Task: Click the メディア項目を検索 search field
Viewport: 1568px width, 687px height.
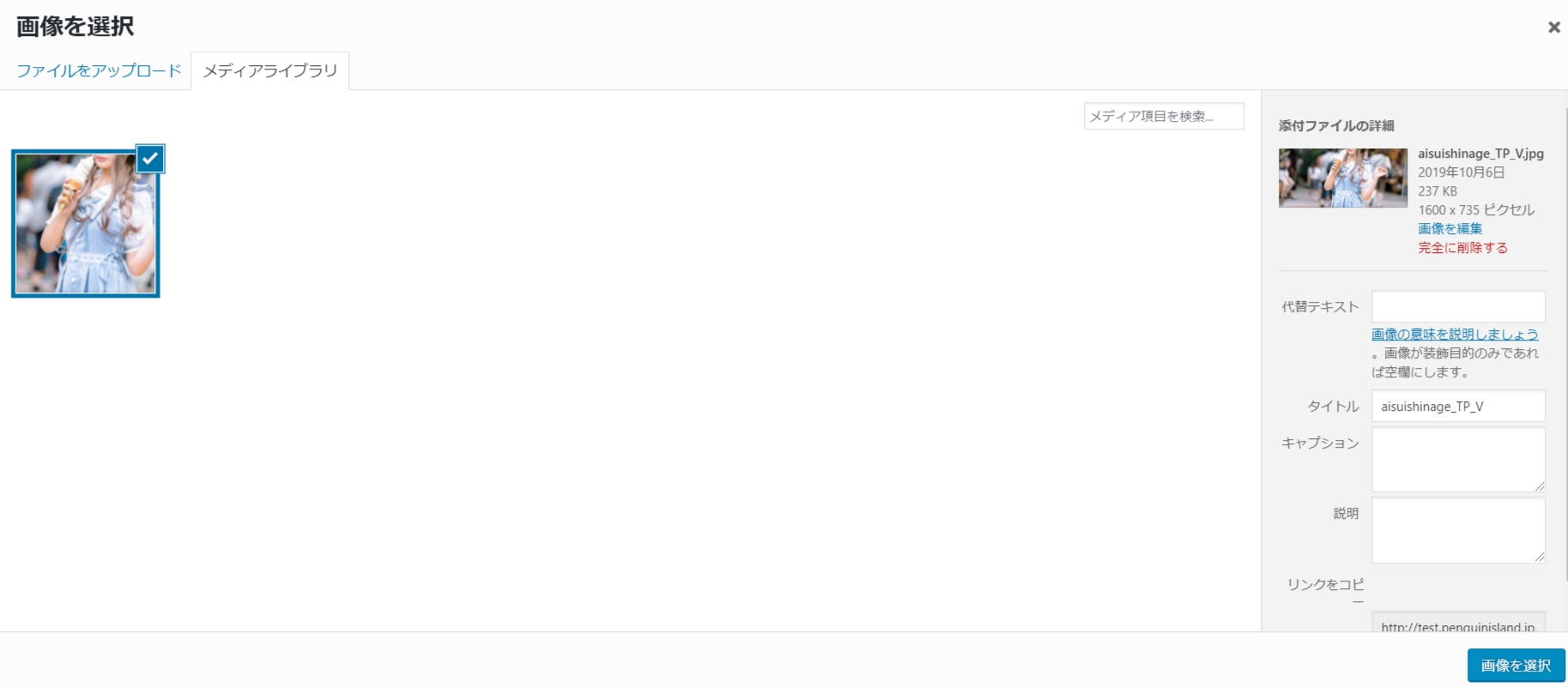Action: (x=1164, y=116)
